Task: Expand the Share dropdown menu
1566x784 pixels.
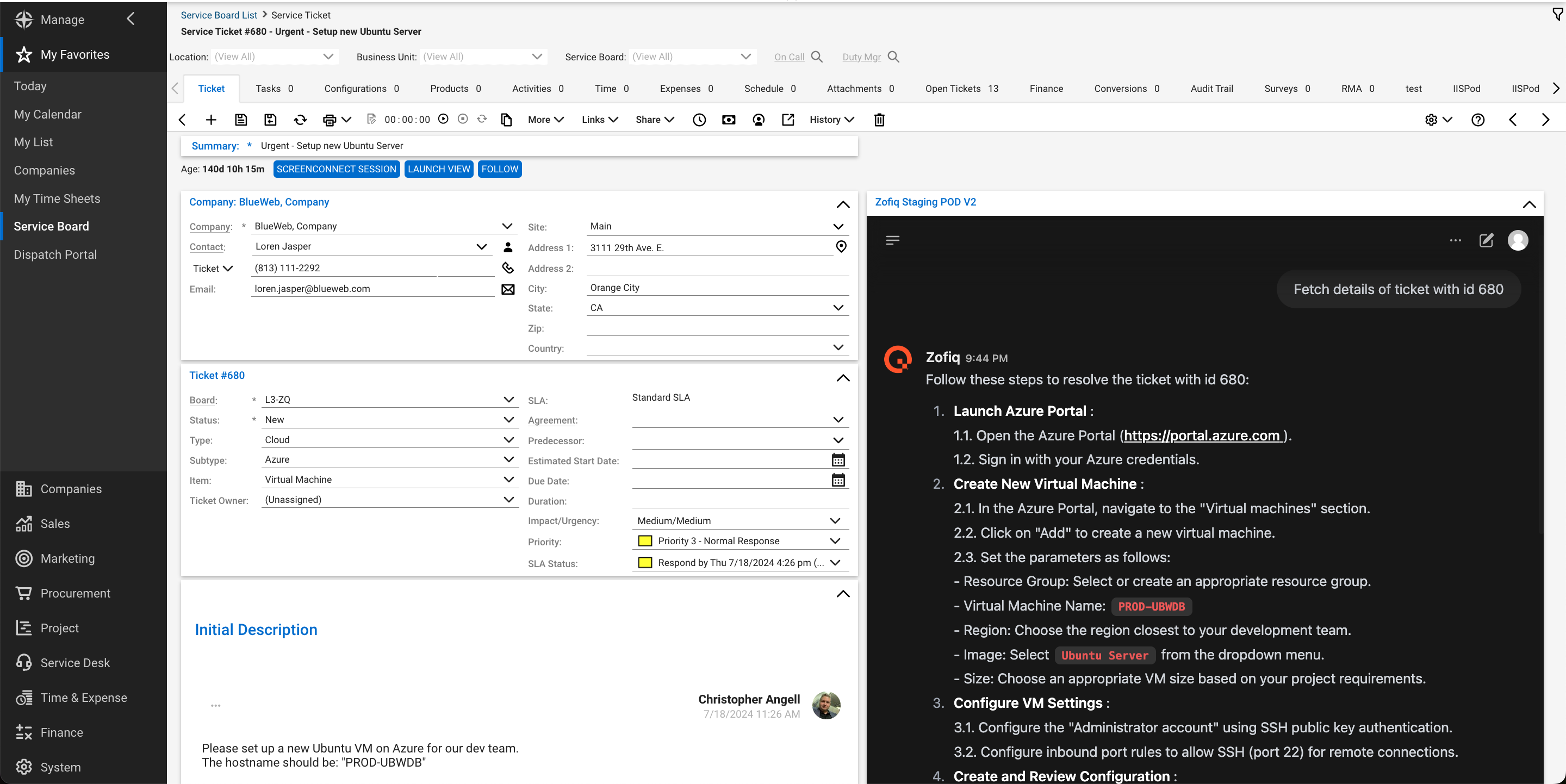Action: [x=655, y=120]
